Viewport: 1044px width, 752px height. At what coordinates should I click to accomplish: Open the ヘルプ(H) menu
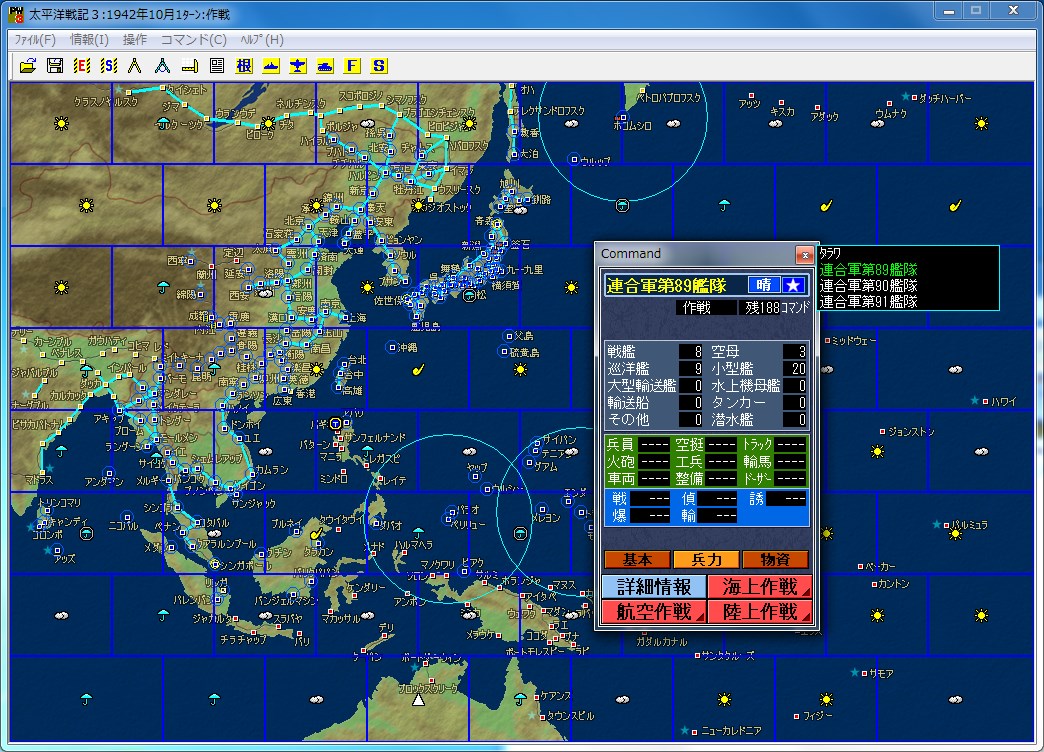(262, 40)
